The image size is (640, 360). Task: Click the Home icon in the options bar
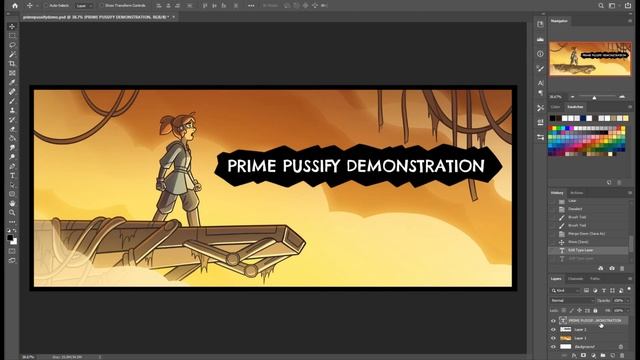point(15,6)
